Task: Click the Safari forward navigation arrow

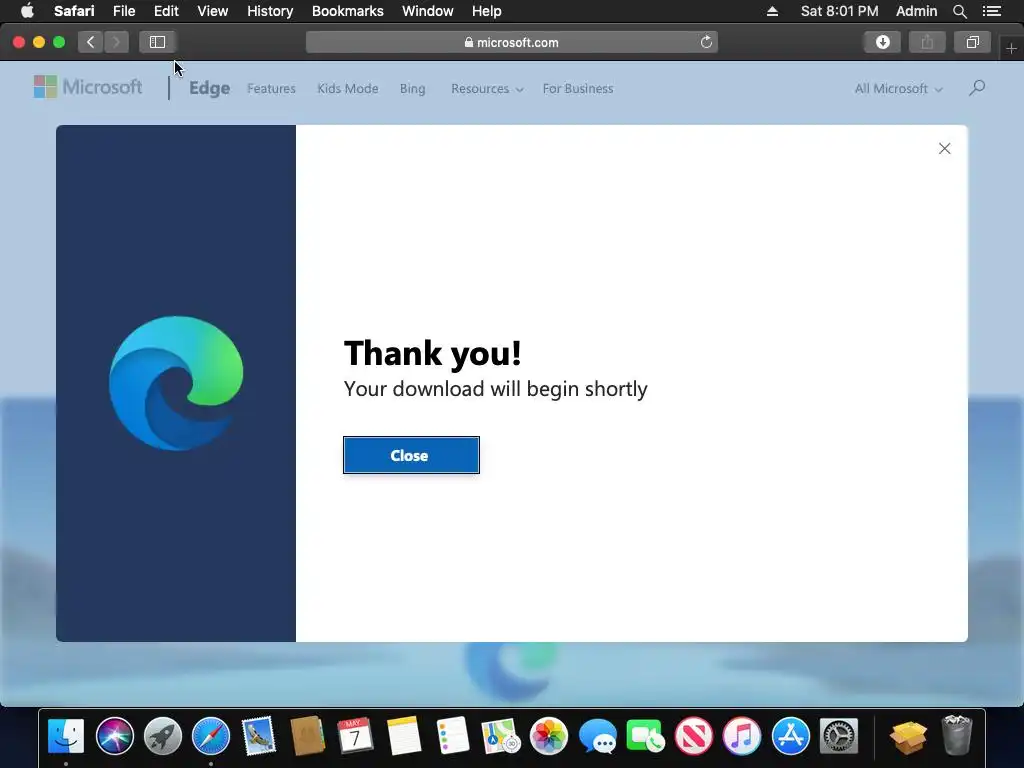Action: (x=116, y=42)
